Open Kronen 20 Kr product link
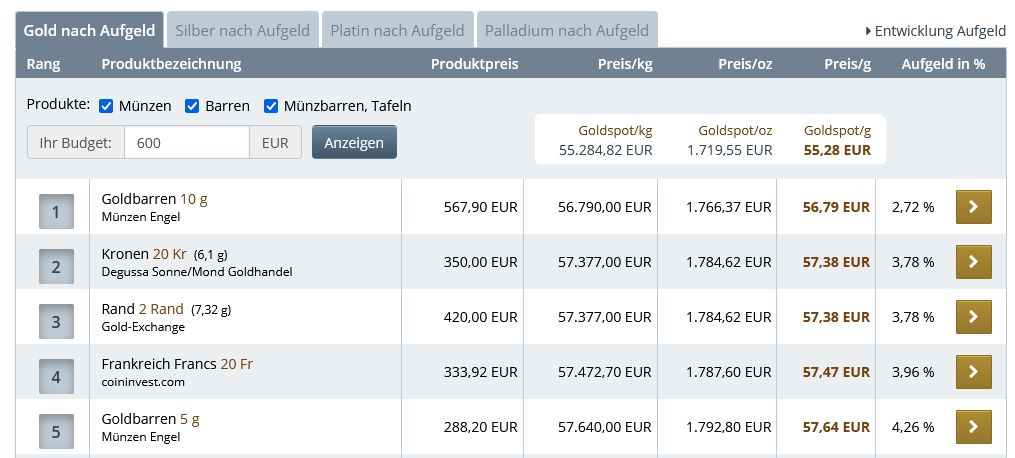This screenshot has height=458, width=1015. click(x=144, y=254)
